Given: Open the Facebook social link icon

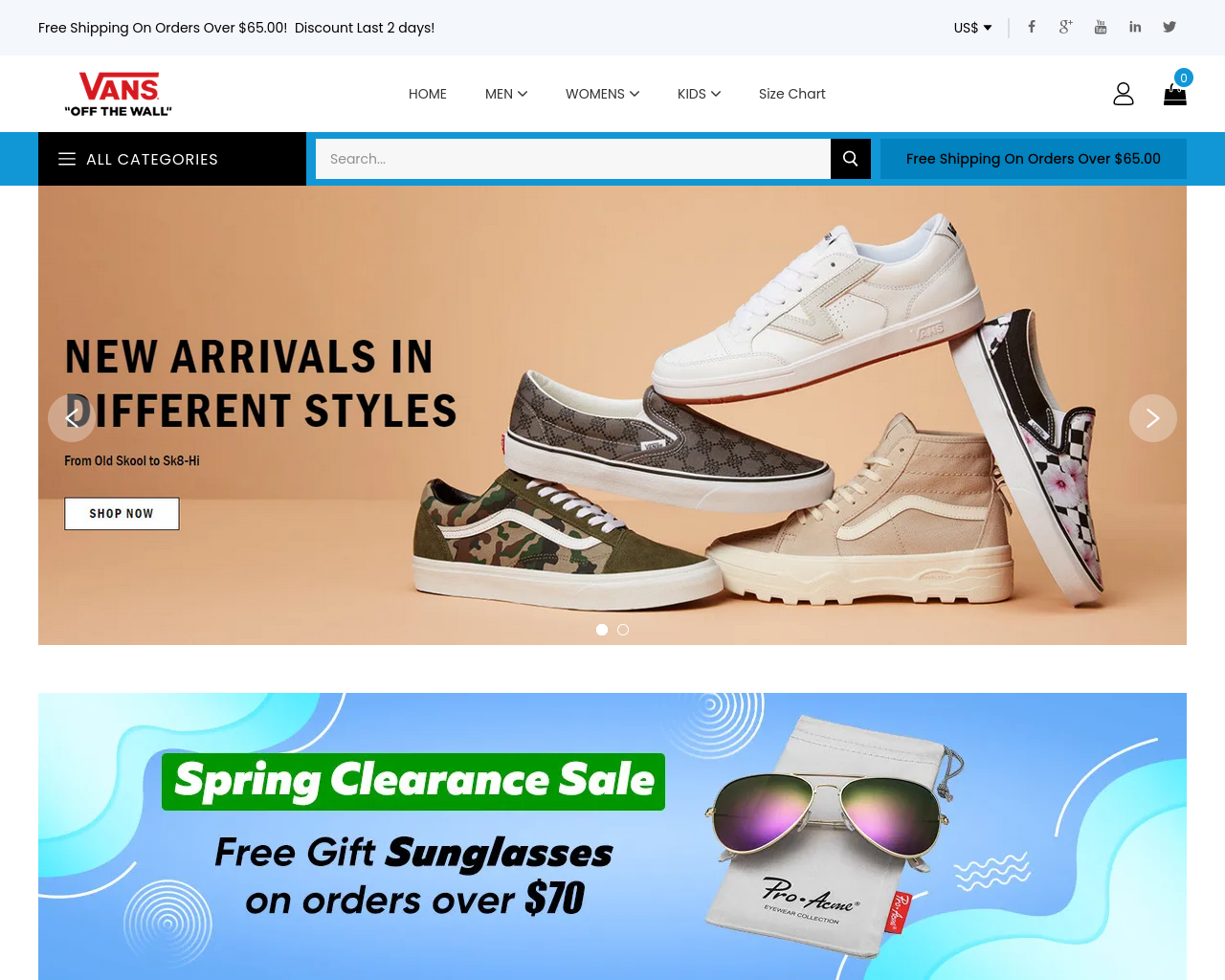Looking at the screenshot, I should tap(1032, 27).
